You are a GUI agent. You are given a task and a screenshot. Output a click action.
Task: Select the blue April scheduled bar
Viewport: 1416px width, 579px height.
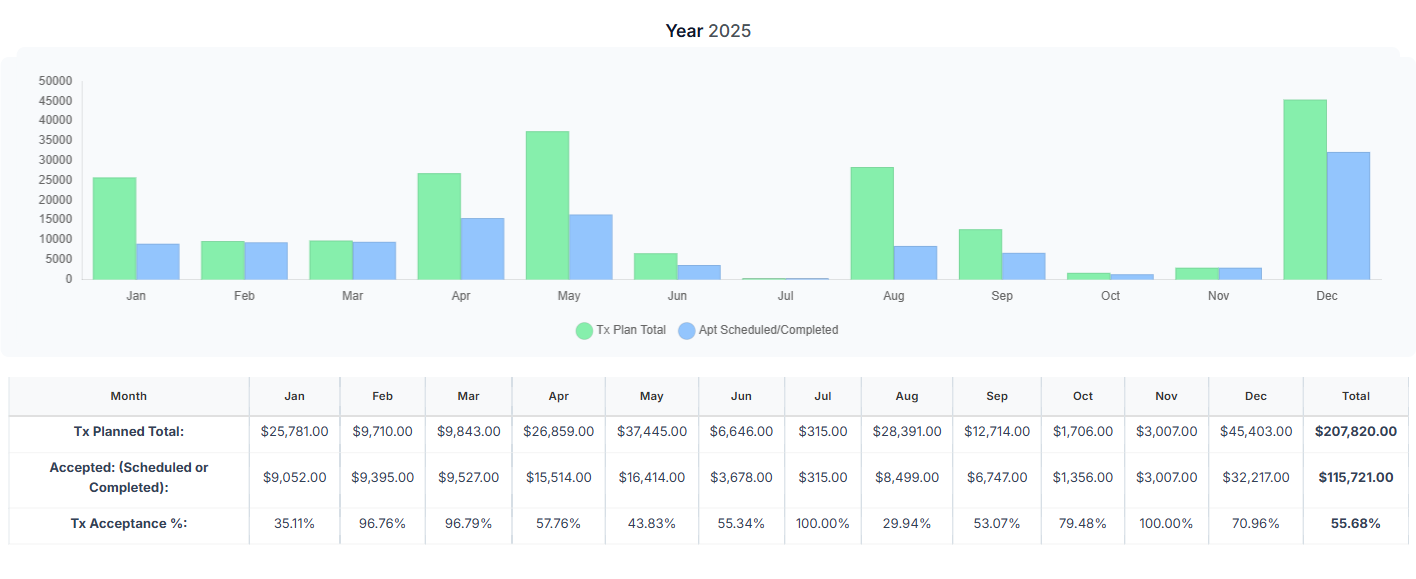[483, 248]
